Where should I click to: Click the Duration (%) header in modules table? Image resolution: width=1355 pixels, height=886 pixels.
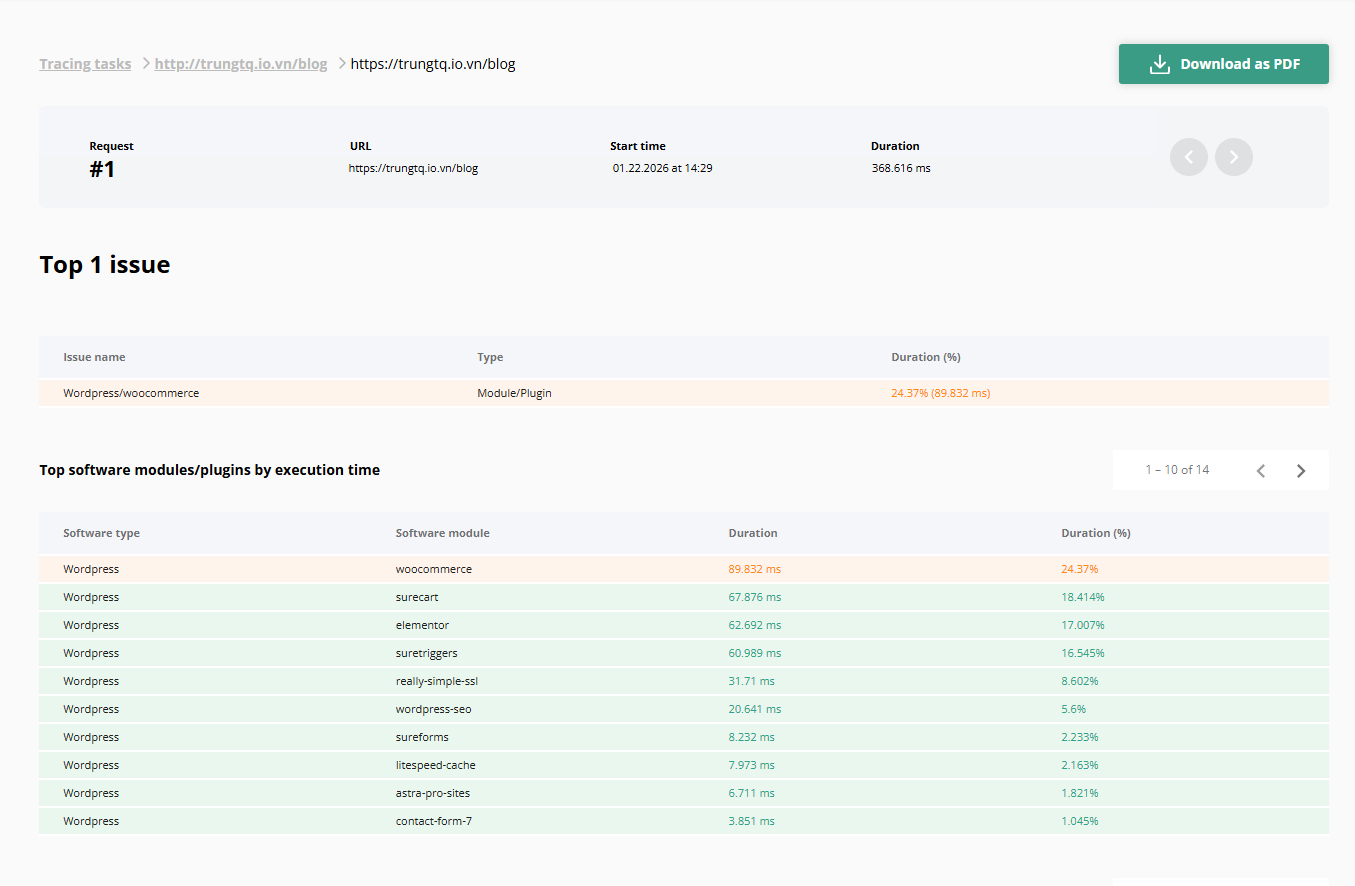(x=1096, y=533)
